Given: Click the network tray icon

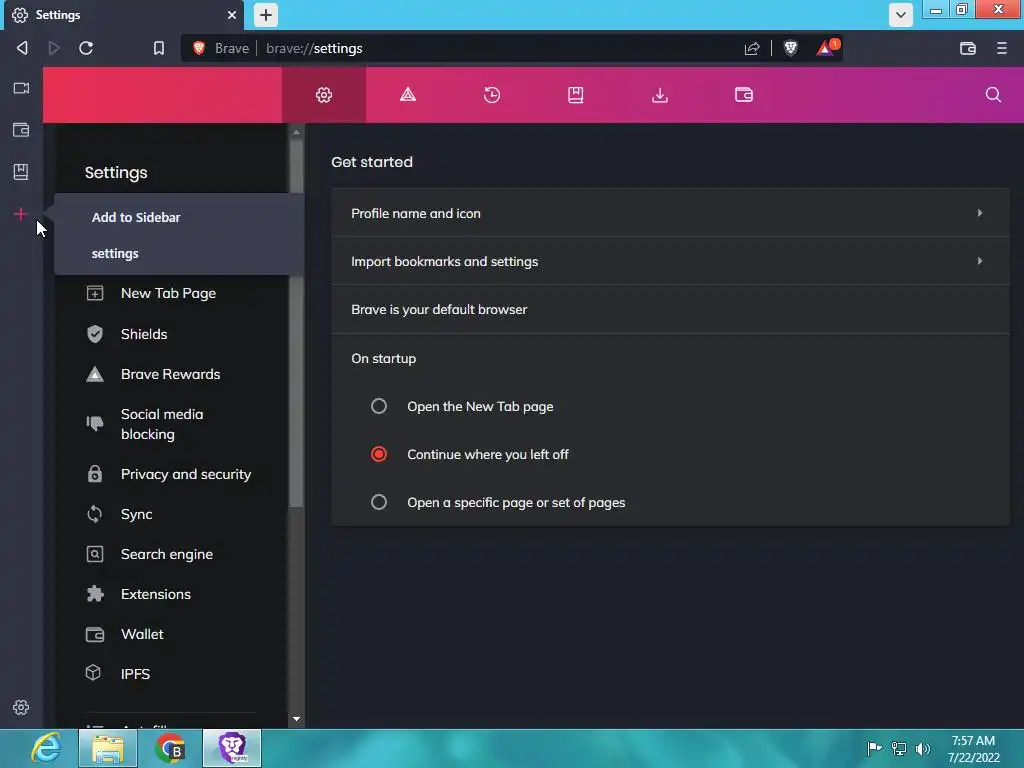Looking at the screenshot, I should (899, 749).
